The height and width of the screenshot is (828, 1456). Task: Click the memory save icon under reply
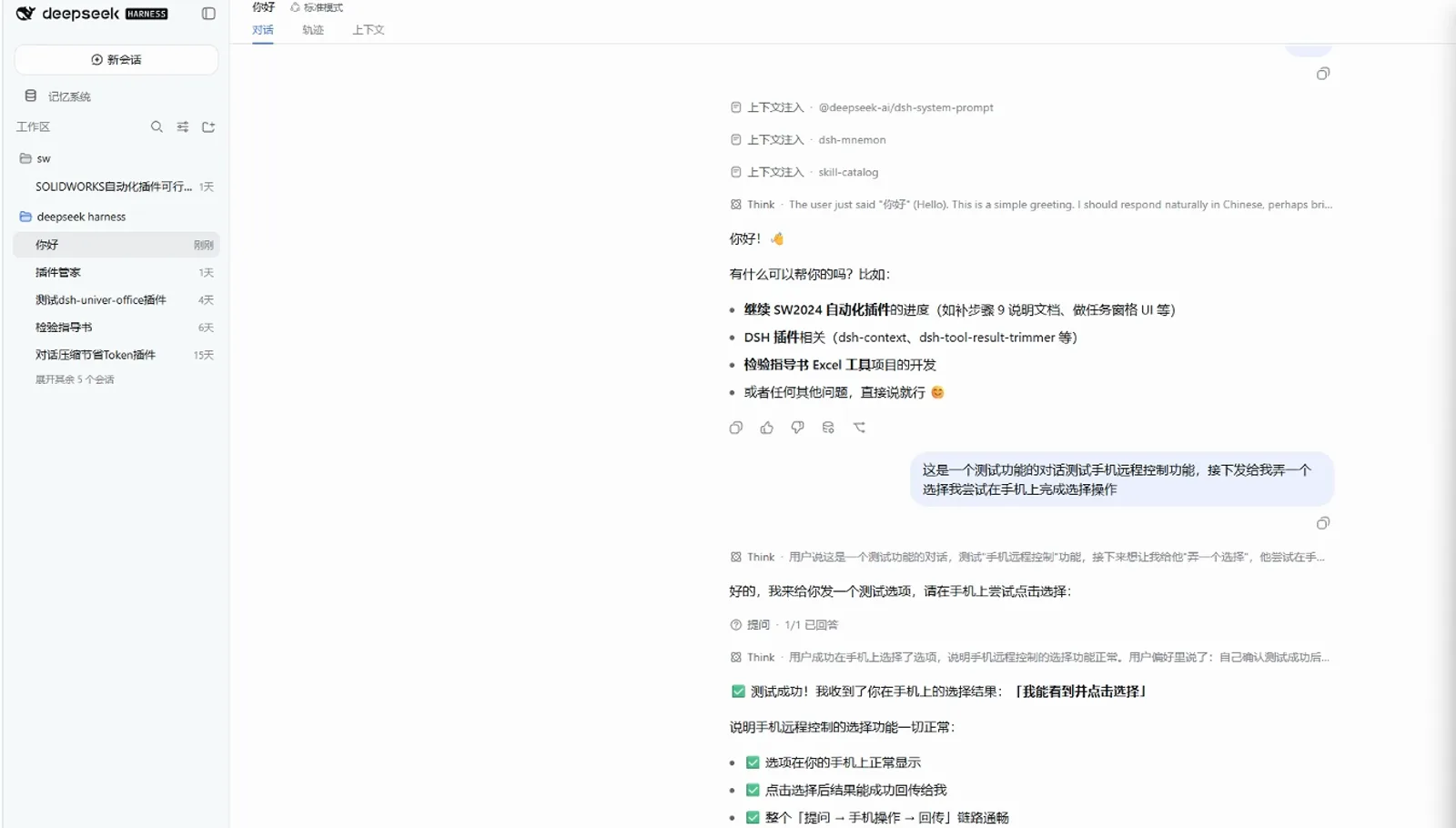click(x=828, y=428)
